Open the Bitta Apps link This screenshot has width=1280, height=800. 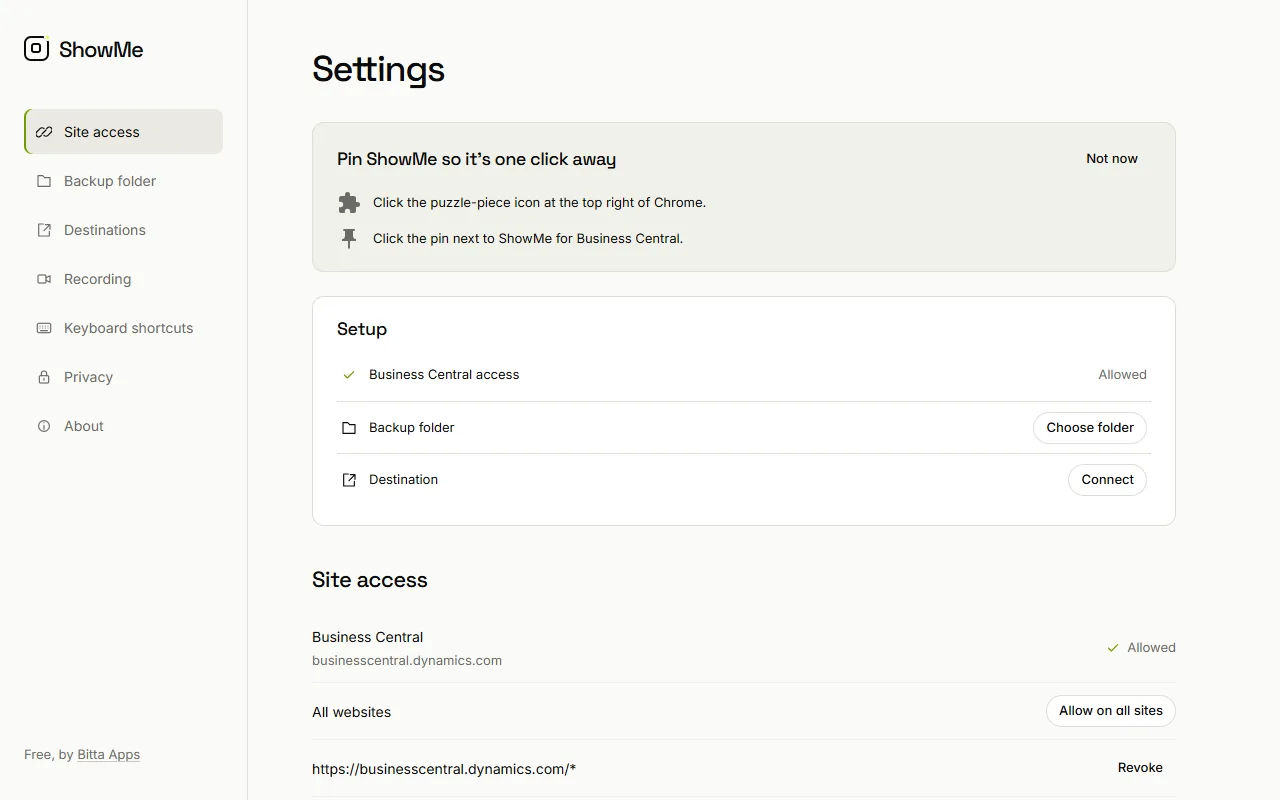tap(108, 754)
